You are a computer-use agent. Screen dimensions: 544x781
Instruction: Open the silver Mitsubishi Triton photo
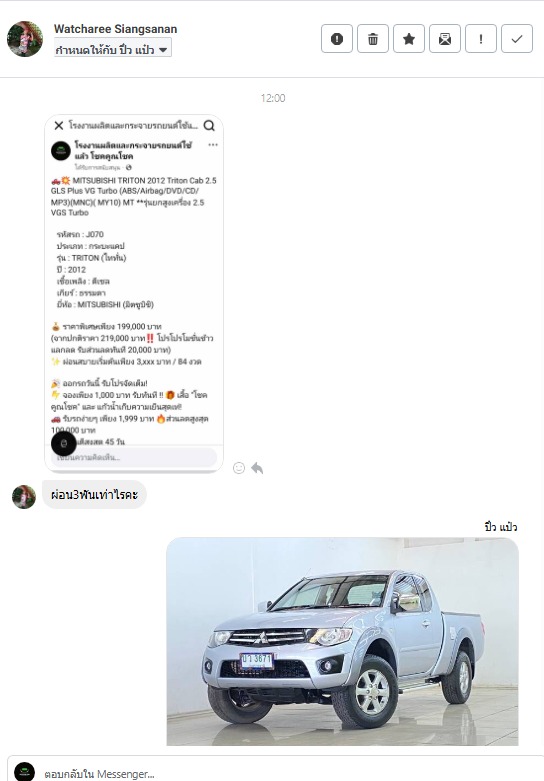[342, 641]
